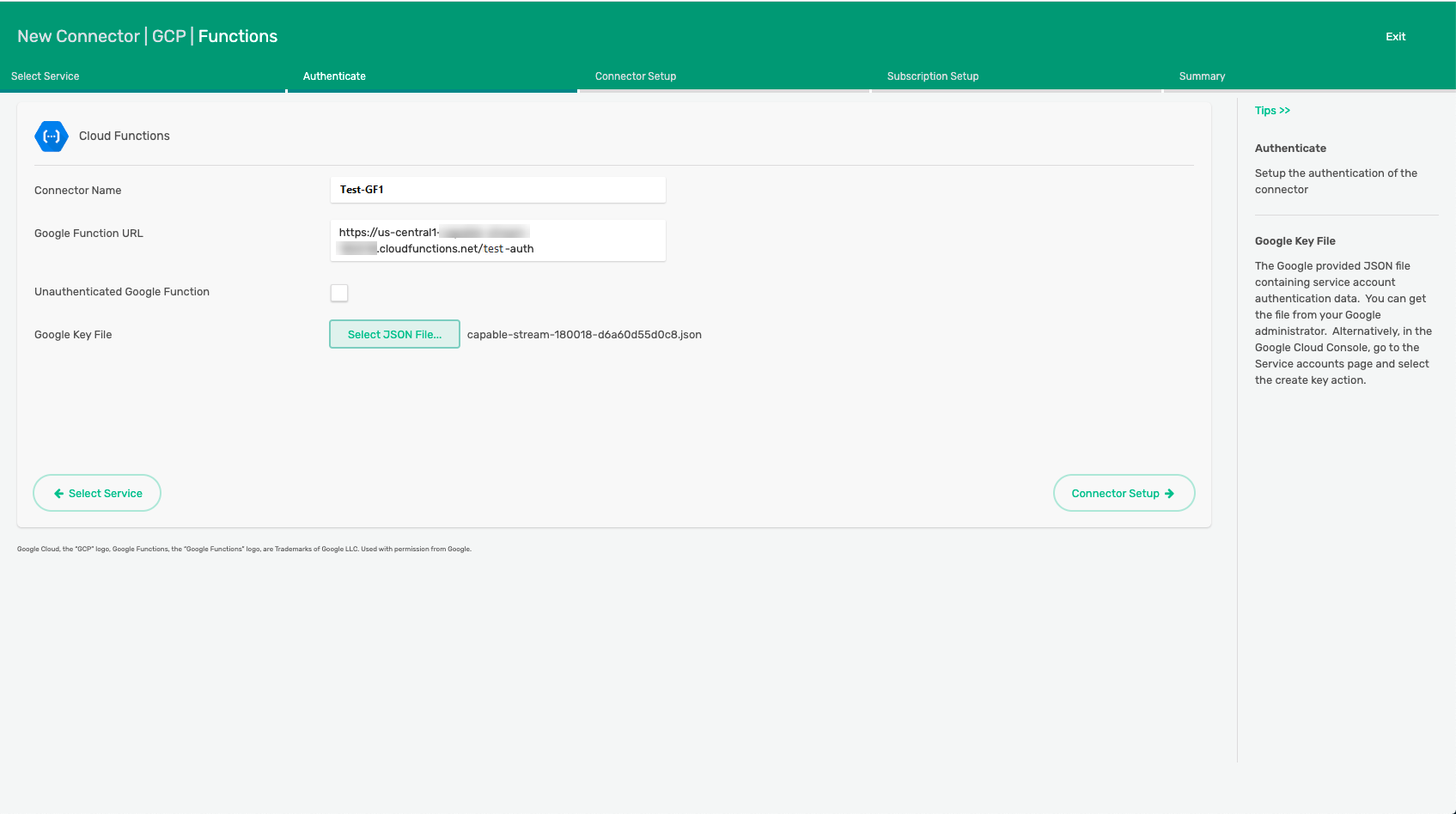Click the Cloud Functions hexagon icon
This screenshot has width=1456, height=814.
[52, 137]
